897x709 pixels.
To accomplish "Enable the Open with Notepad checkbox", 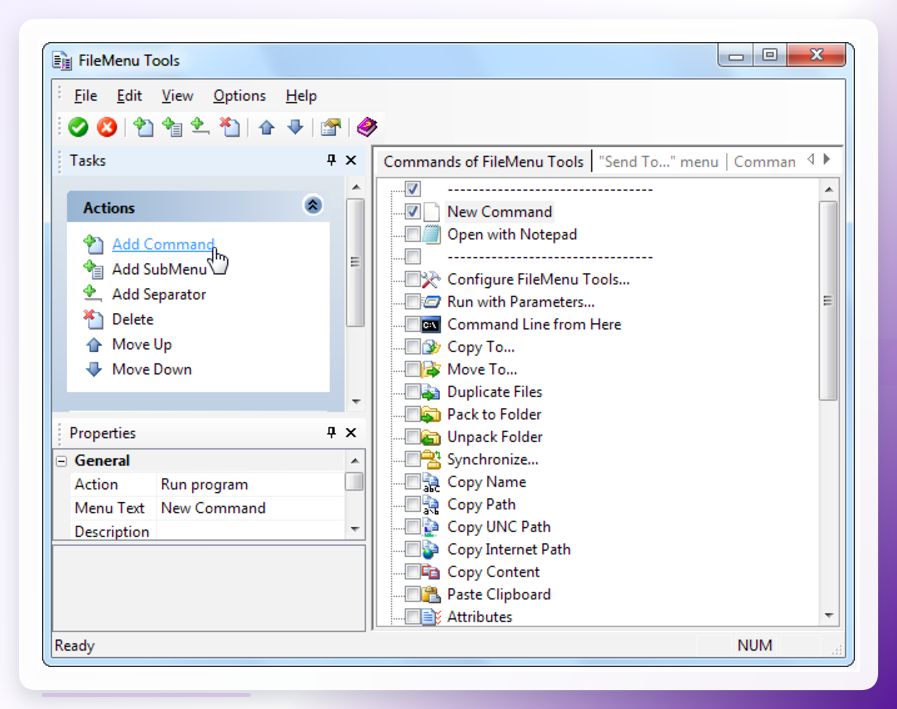I will click(x=412, y=234).
